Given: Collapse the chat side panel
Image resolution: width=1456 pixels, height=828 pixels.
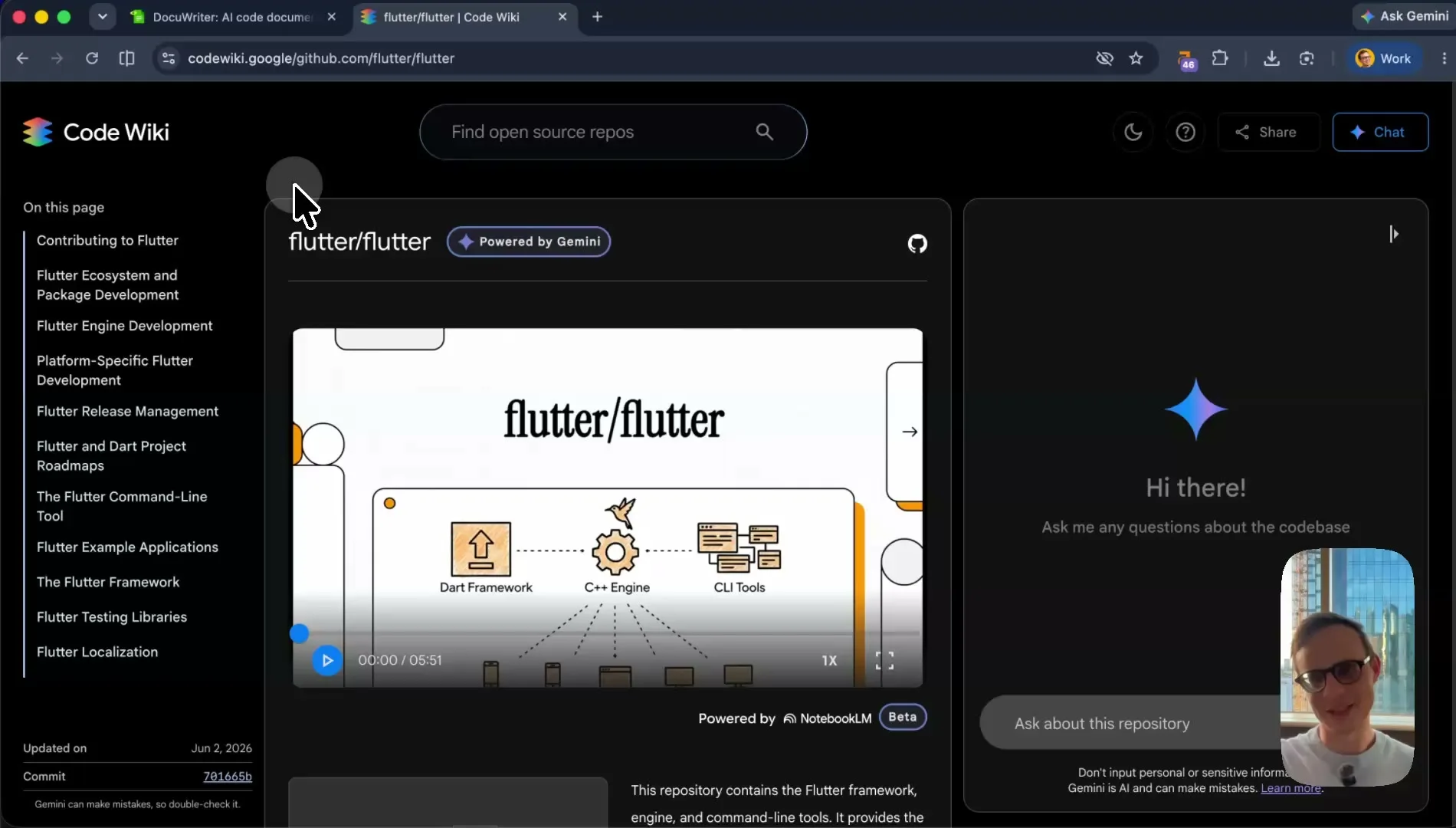Looking at the screenshot, I should click(x=1393, y=234).
